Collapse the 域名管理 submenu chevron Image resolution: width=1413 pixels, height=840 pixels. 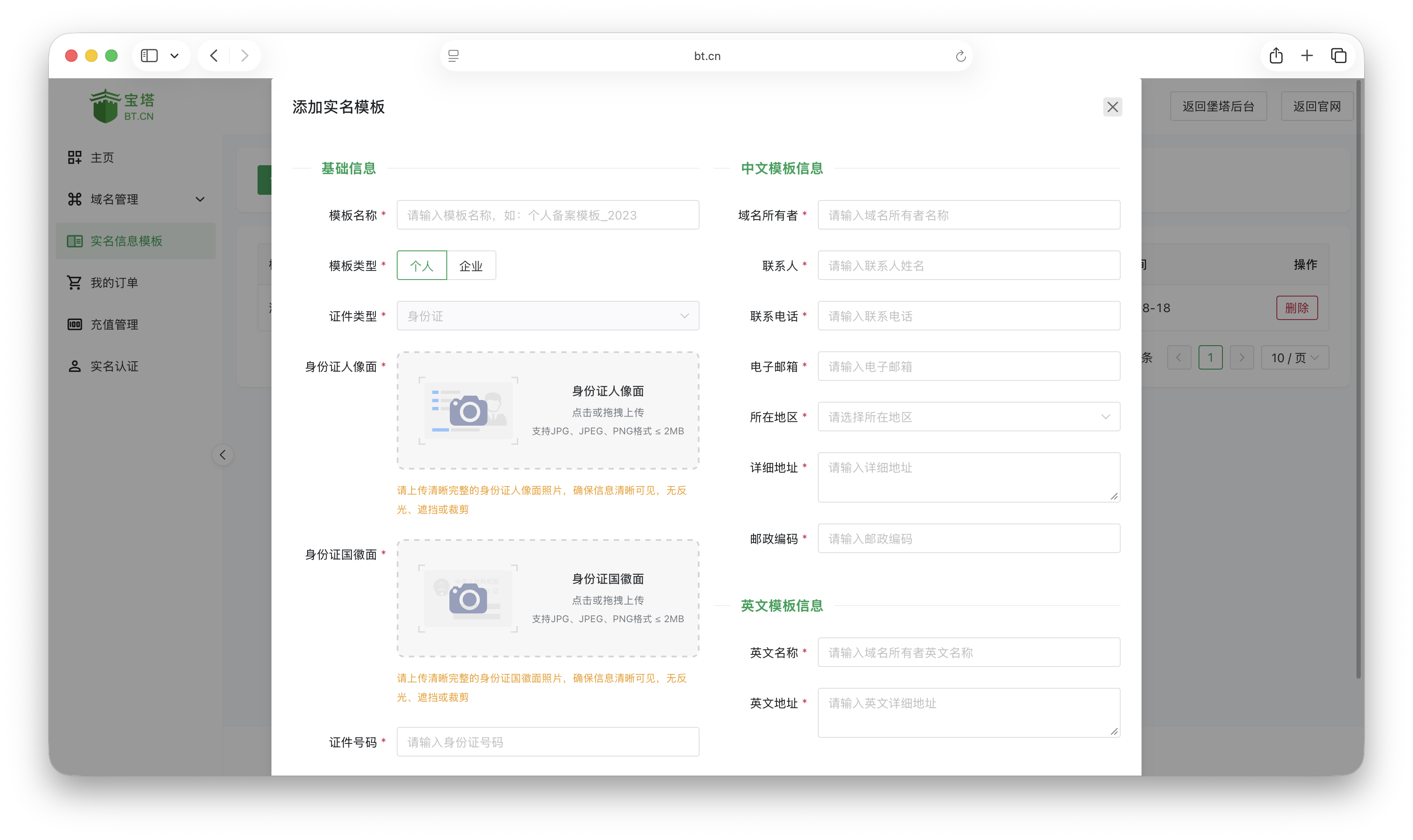[200, 199]
